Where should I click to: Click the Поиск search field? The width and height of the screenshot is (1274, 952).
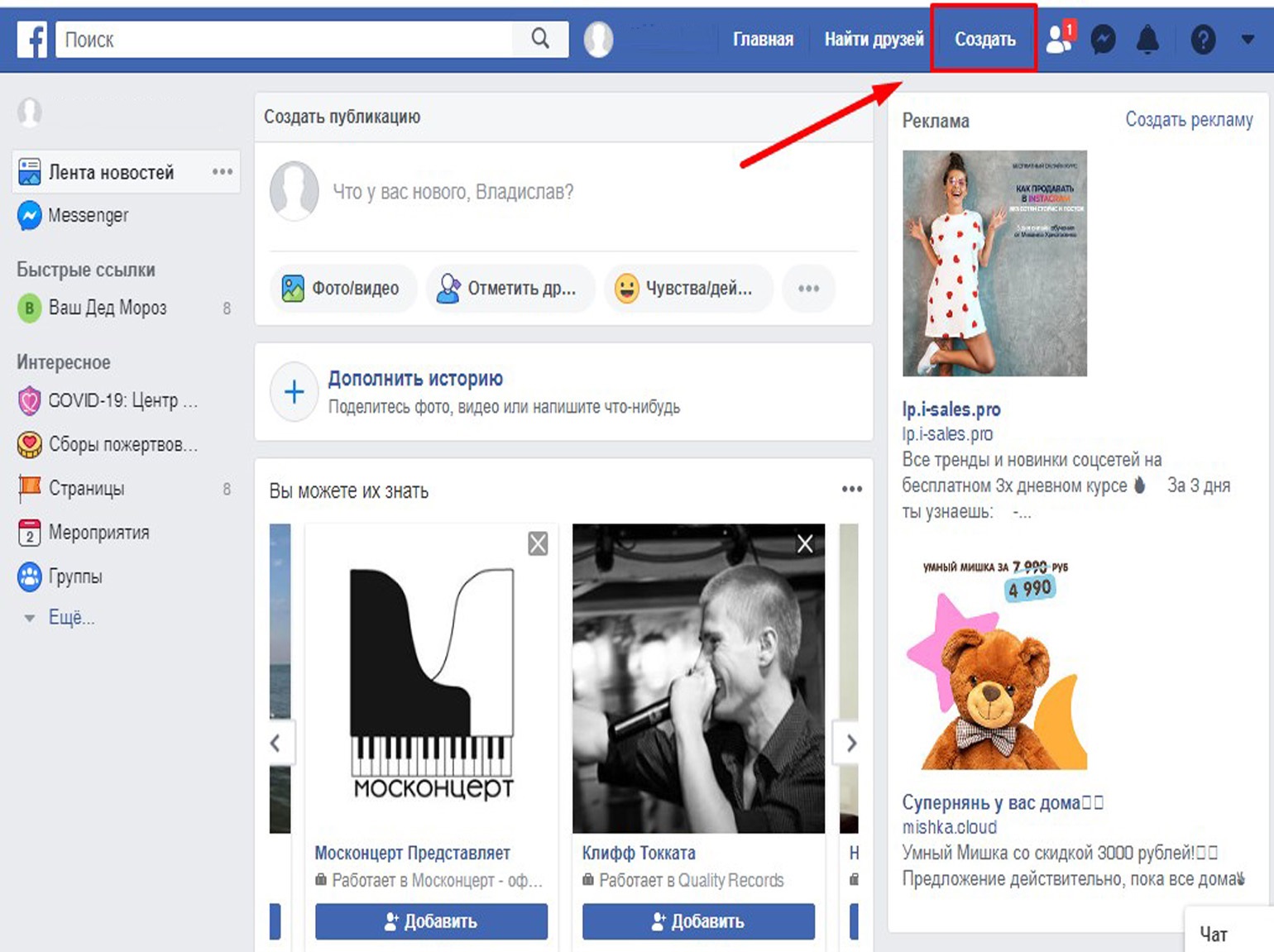click(x=285, y=39)
